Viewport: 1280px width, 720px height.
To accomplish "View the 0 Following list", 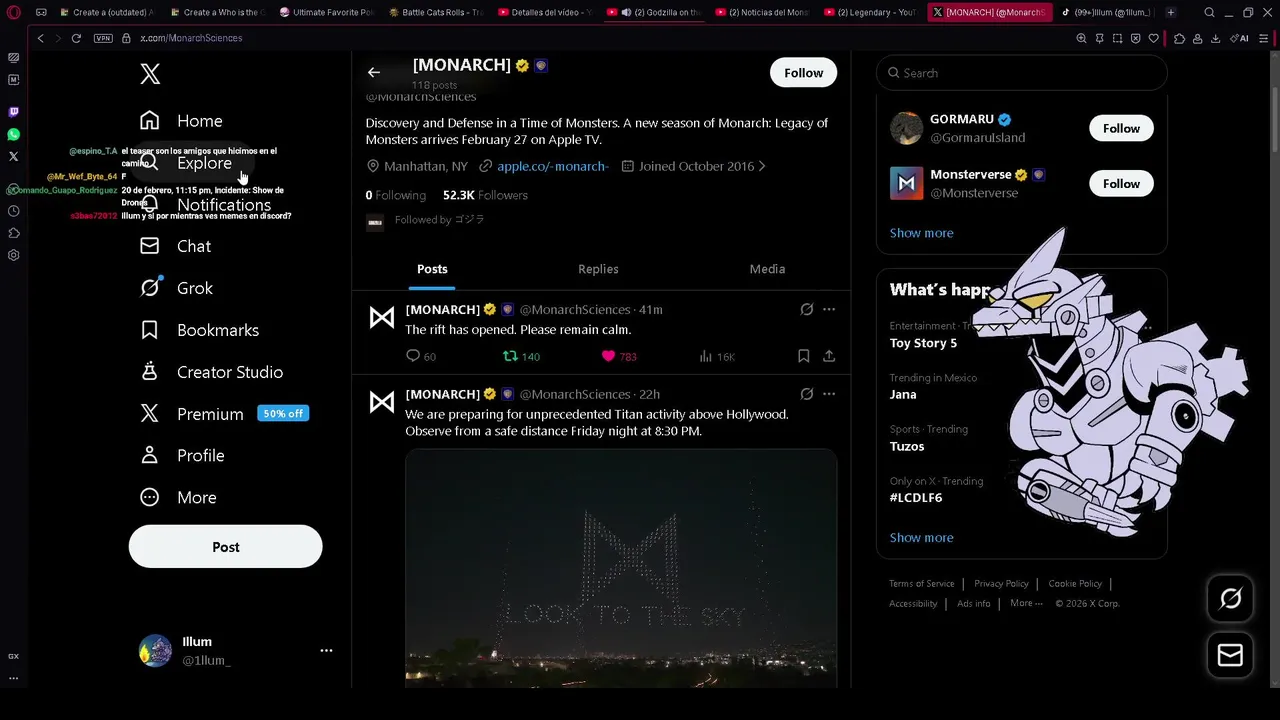I will pos(396,195).
